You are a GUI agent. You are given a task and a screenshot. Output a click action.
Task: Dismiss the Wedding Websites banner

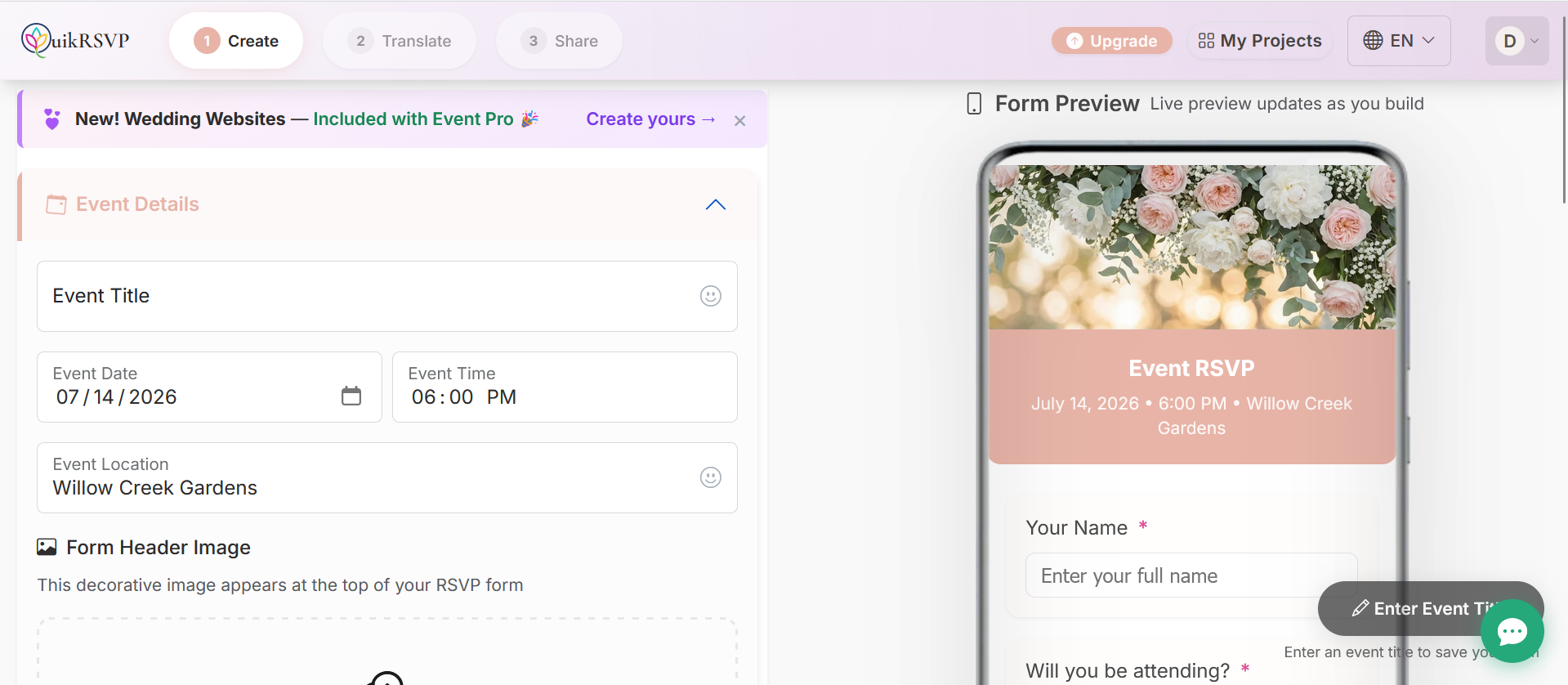pyautogui.click(x=740, y=121)
